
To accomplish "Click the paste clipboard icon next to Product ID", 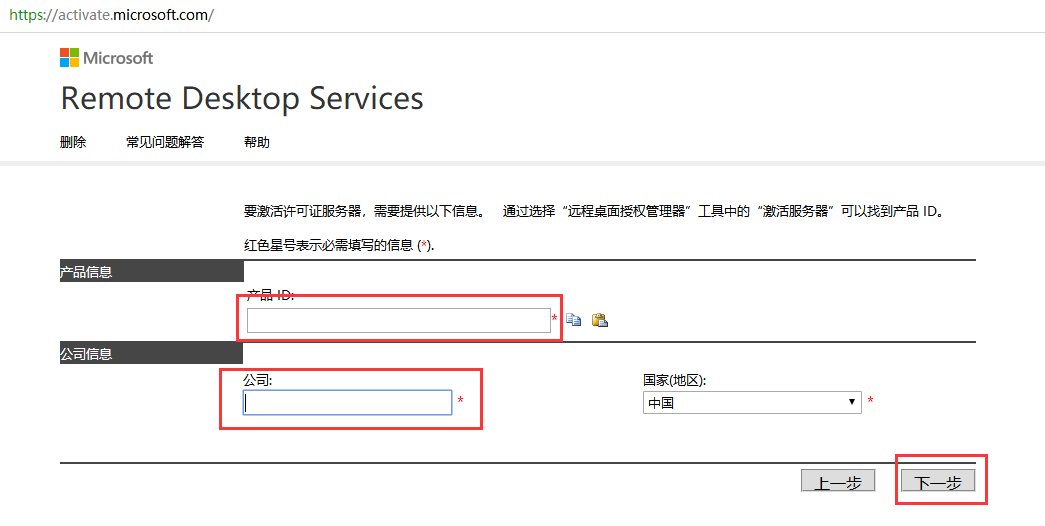I will pyautogui.click(x=600, y=320).
